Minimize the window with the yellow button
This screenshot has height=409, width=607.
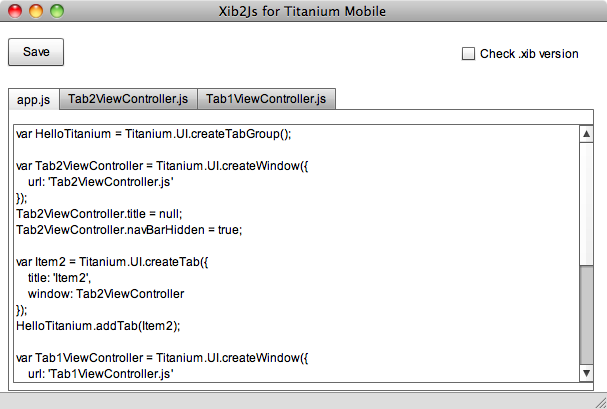(36, 11)
